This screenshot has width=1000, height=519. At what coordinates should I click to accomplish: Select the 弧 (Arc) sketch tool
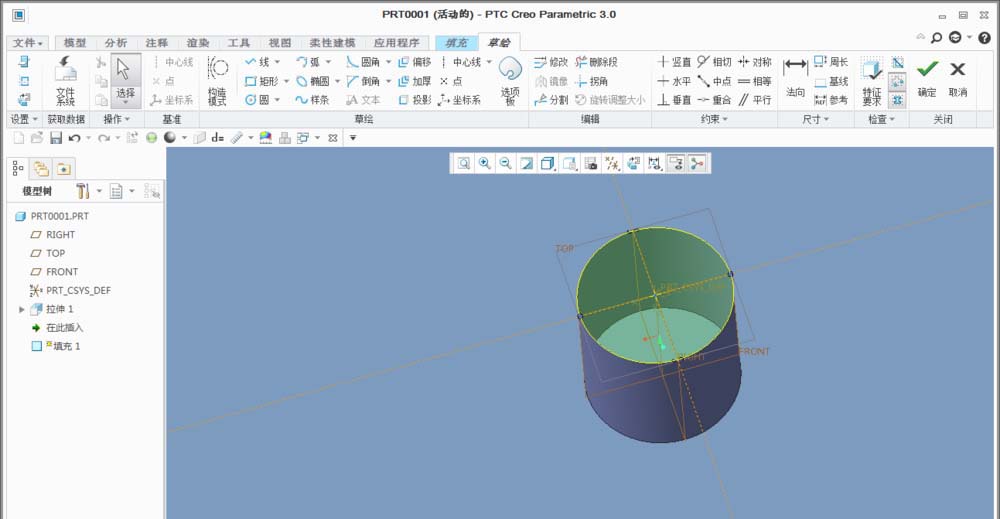[308, 62]
